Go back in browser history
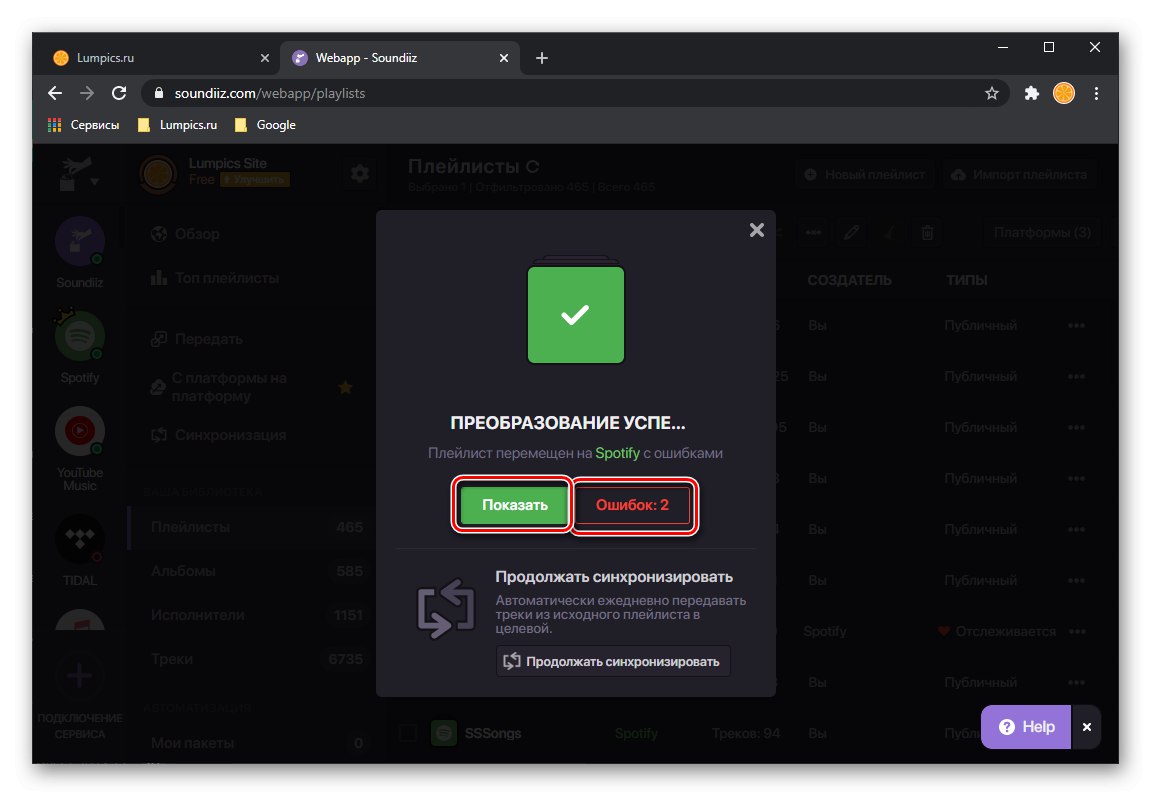Viewport: 1151px width, 796px height. coord(55,93)
